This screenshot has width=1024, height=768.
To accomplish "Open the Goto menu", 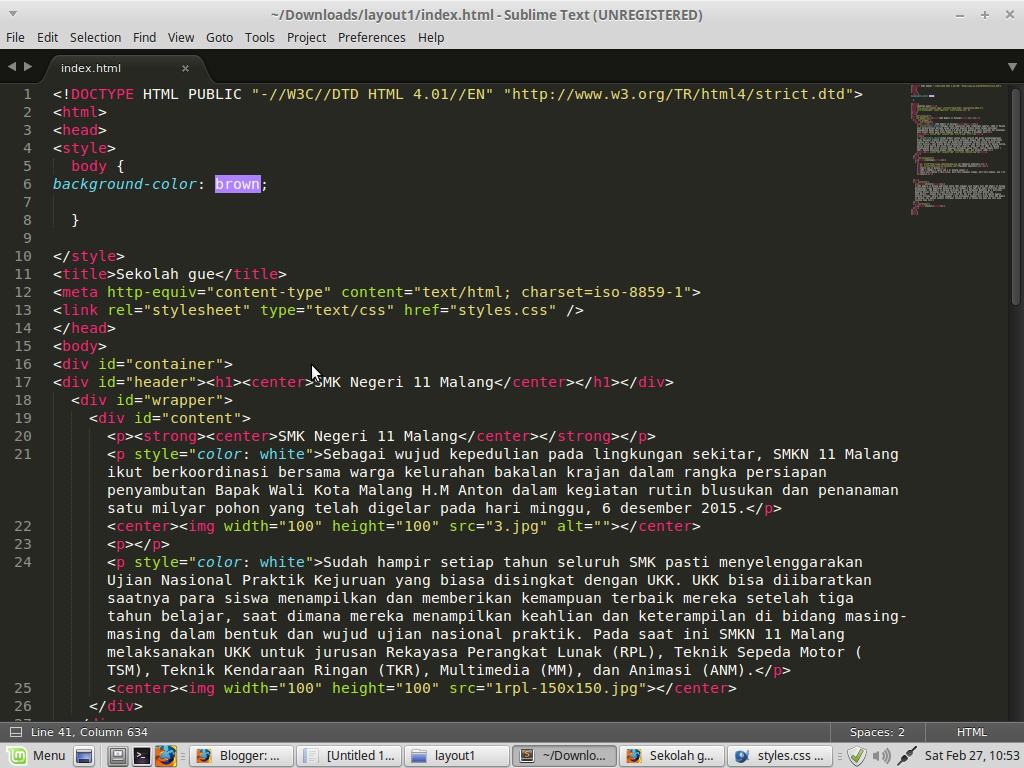I will [x=219, y=38].
